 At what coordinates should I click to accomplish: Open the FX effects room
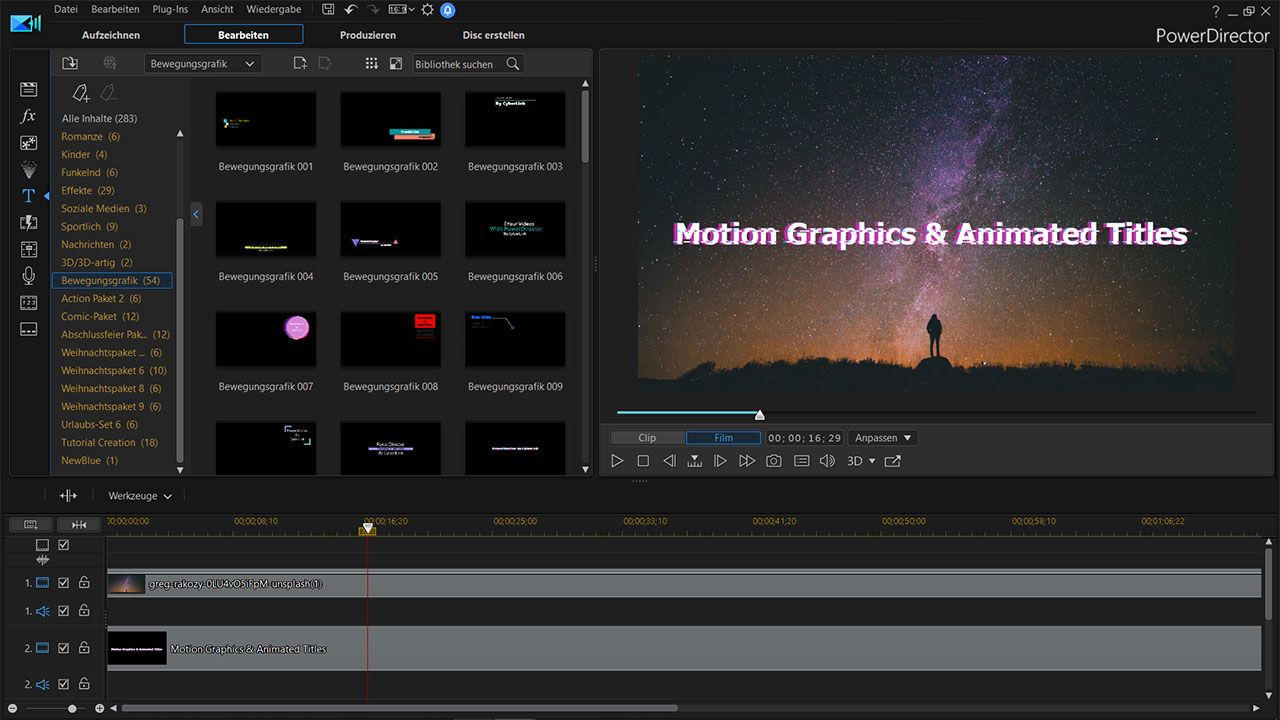point(28,116)
